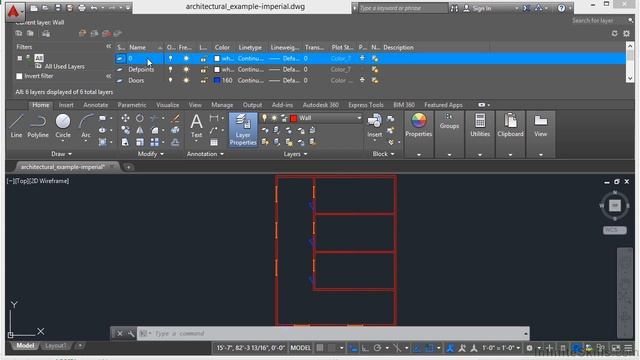This screenshot has width=640, height=360.
Task: Collapse the Filters tree pane
Action: coord(109,47)
